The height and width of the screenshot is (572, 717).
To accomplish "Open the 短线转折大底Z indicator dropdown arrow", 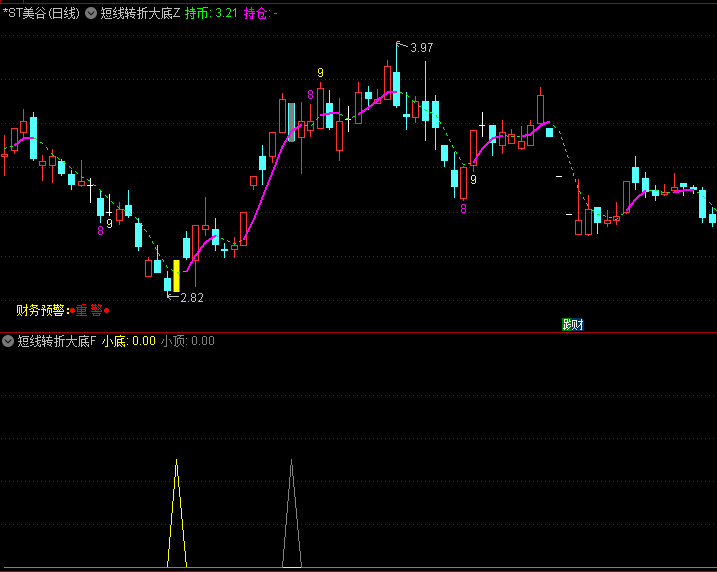I will pos(91,13).
